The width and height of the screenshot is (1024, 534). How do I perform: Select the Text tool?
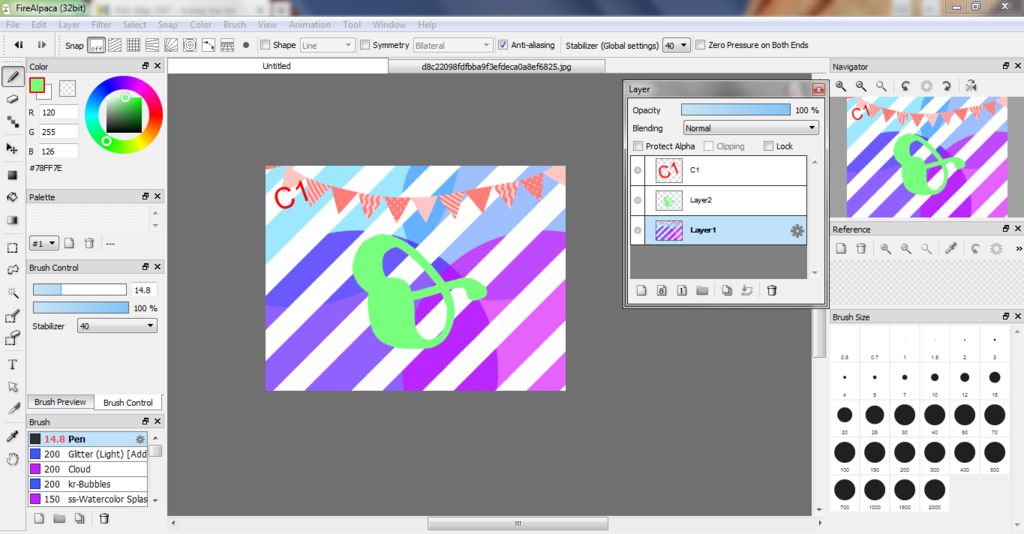(x=12, y=365)
